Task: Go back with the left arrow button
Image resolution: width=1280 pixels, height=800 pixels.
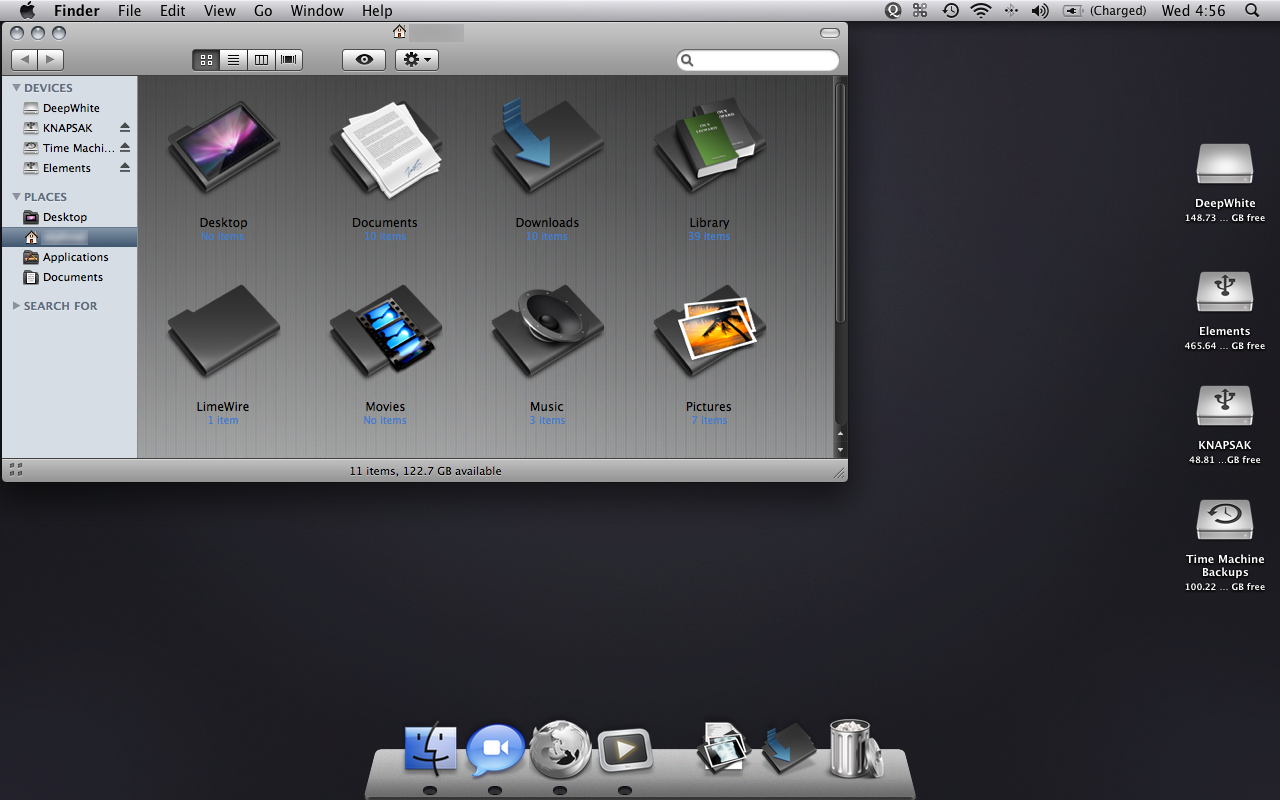Action: click(x=25, y=60)
